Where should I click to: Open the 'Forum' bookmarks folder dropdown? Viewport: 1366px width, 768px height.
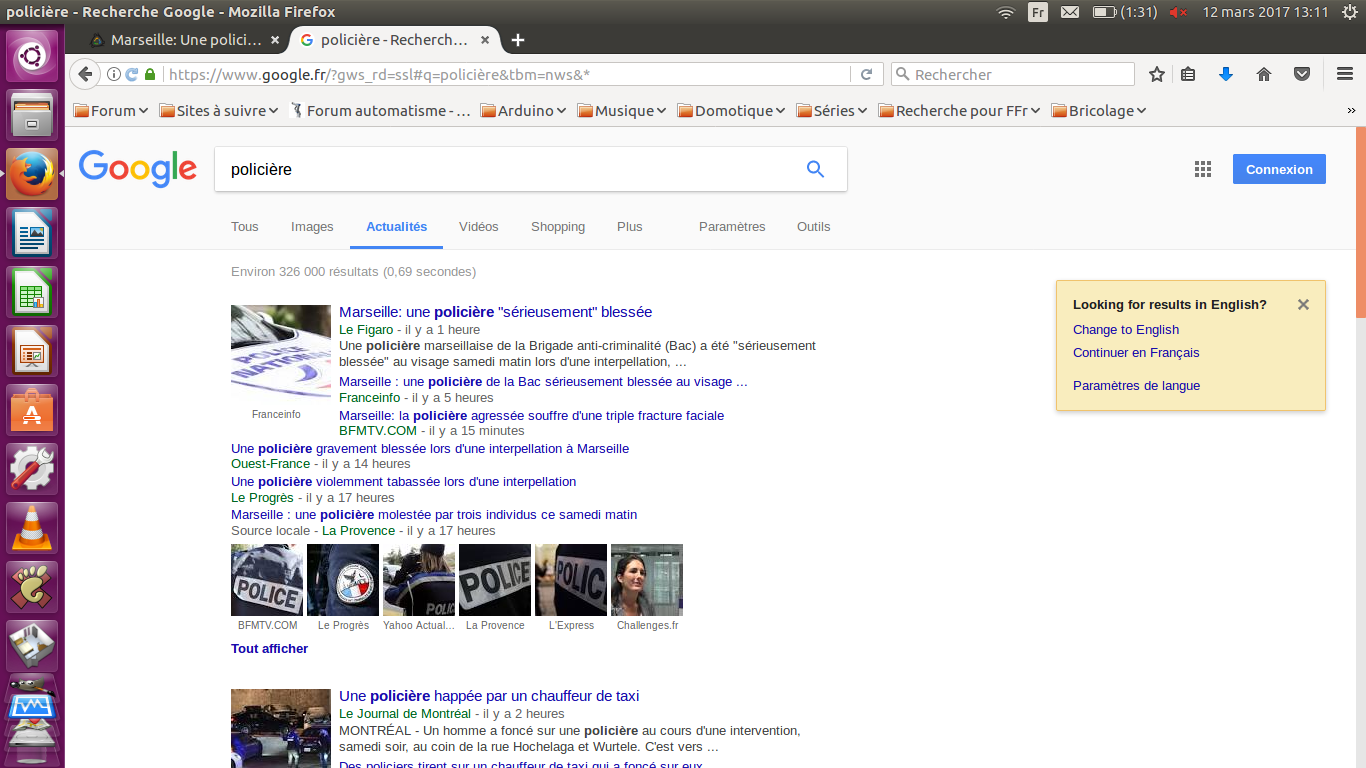click(x=111, y=111)
